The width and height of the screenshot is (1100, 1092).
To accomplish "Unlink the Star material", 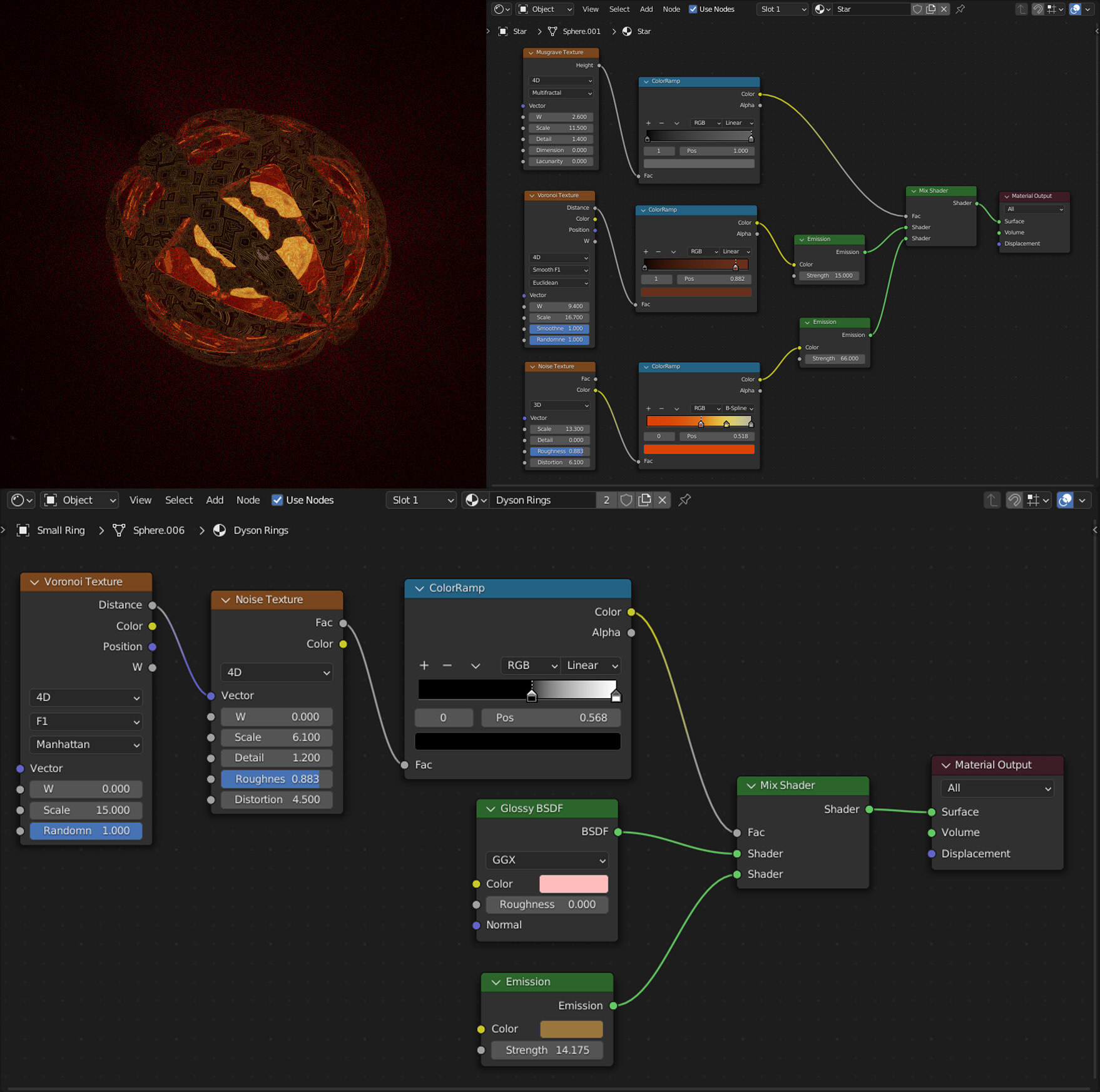I will coord(944,9).
